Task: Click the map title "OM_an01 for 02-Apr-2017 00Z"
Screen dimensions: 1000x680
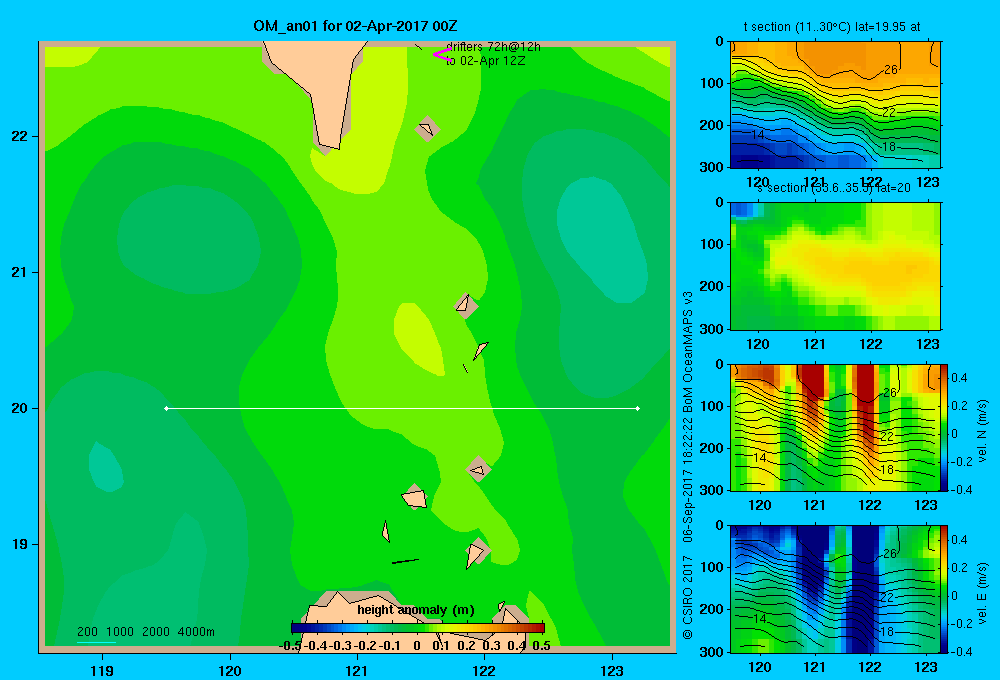Action: tap(355, 26)
